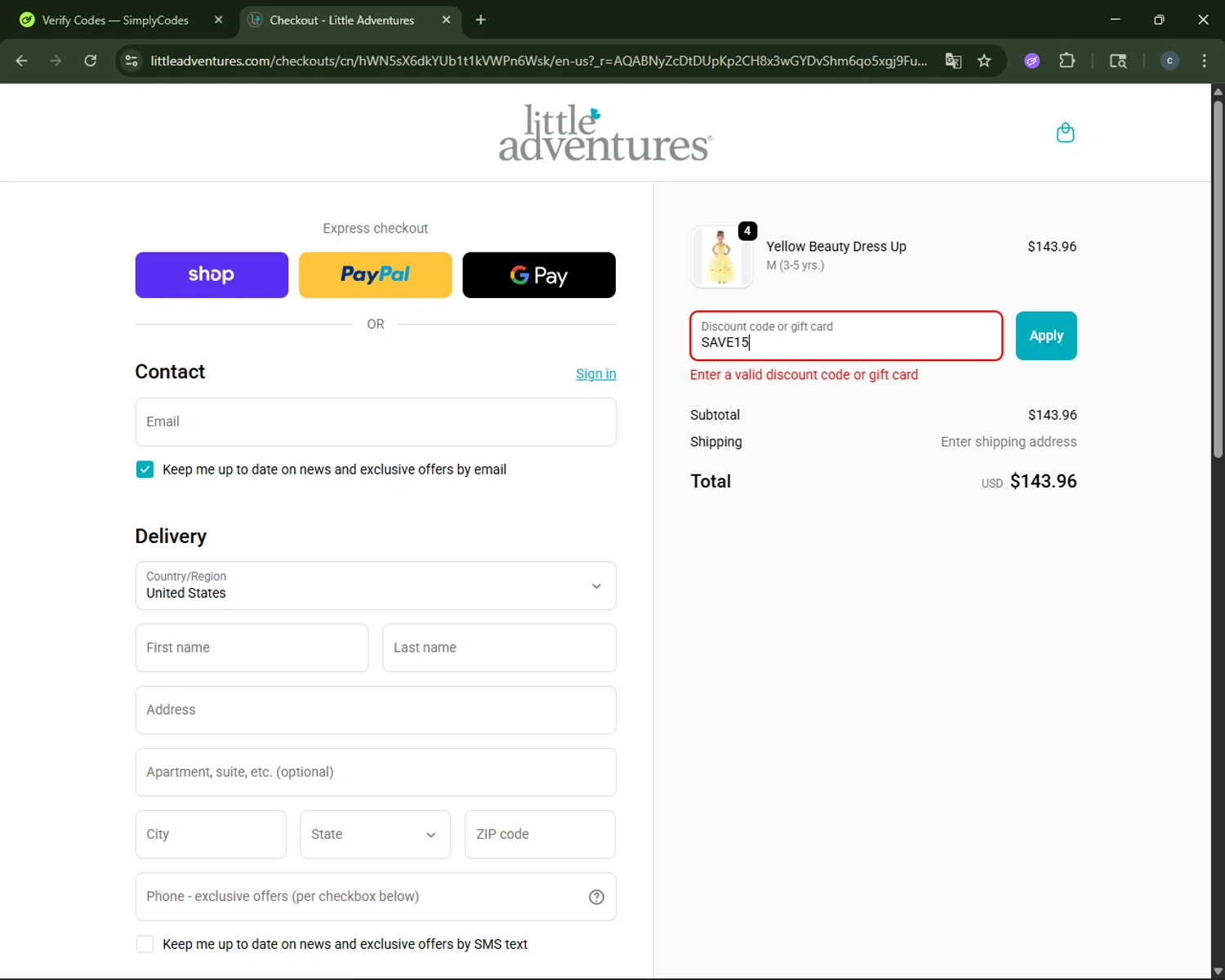The width and height of the screenshot is (1225, 980).
Task: Focus the Address field
Action: click(x=376, y=710)
